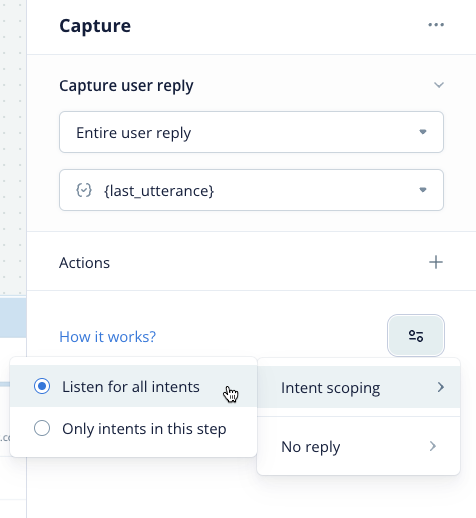
Task: Click the No reply chevron arrow
Action: (433, 446)
